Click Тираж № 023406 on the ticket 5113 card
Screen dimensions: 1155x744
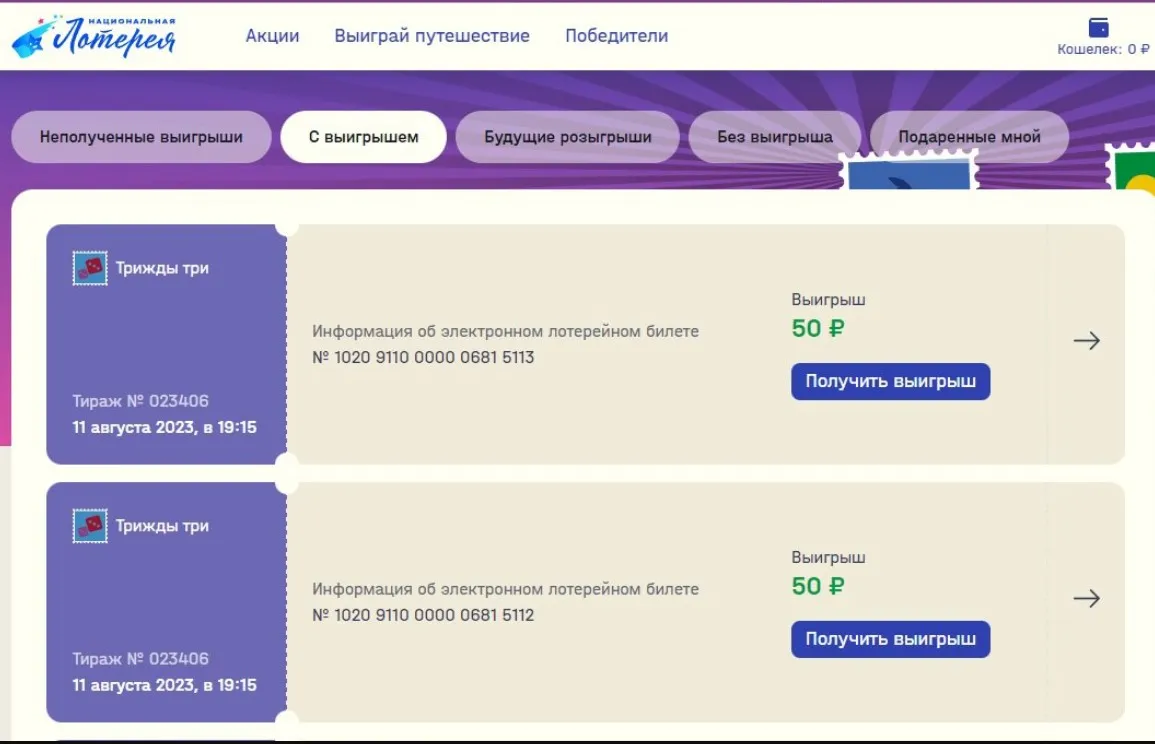[141, 401]
